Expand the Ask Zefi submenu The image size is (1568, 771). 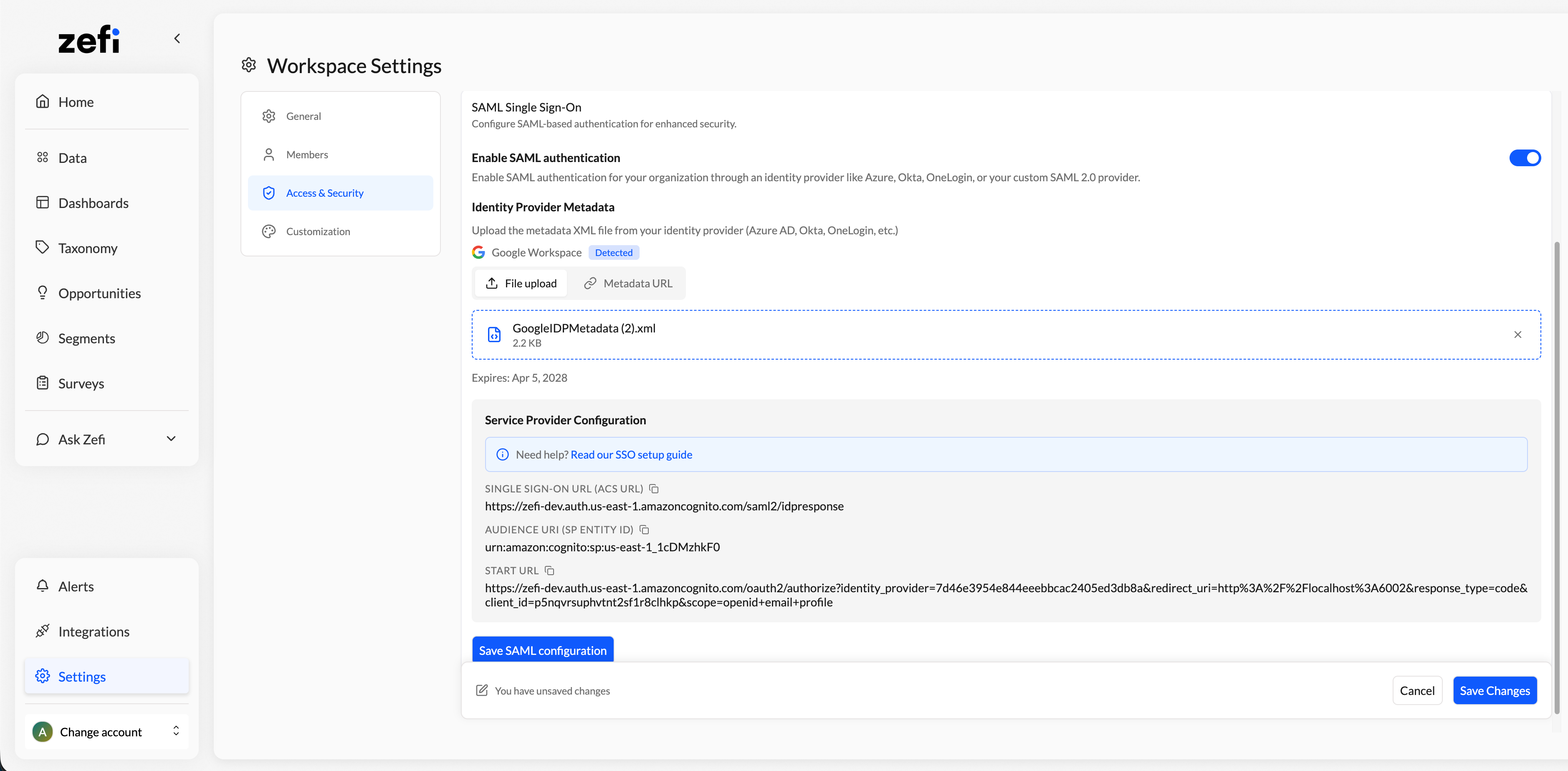[x=171, y=439]
